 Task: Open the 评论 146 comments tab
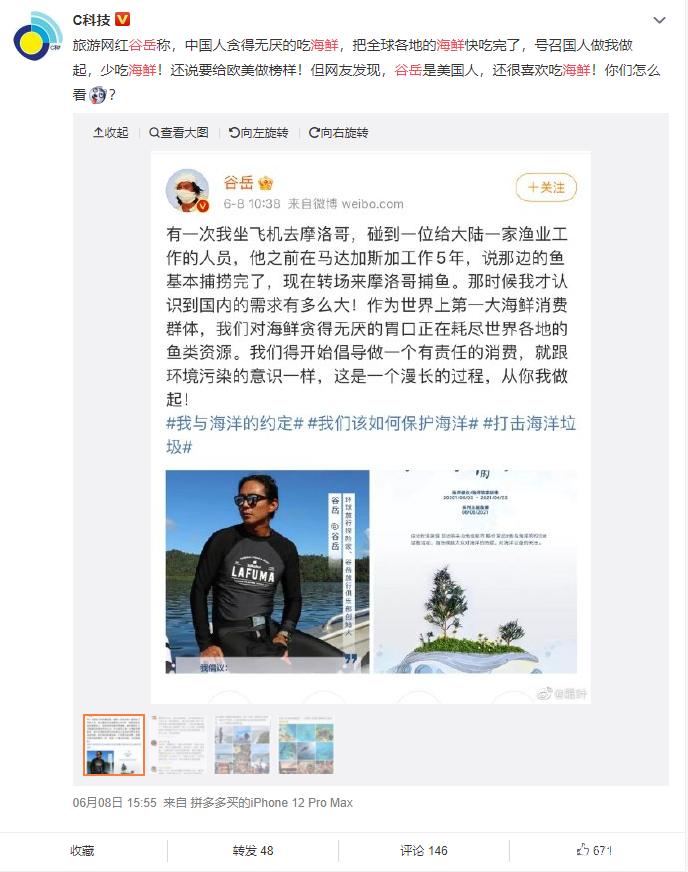pos(424,850)
